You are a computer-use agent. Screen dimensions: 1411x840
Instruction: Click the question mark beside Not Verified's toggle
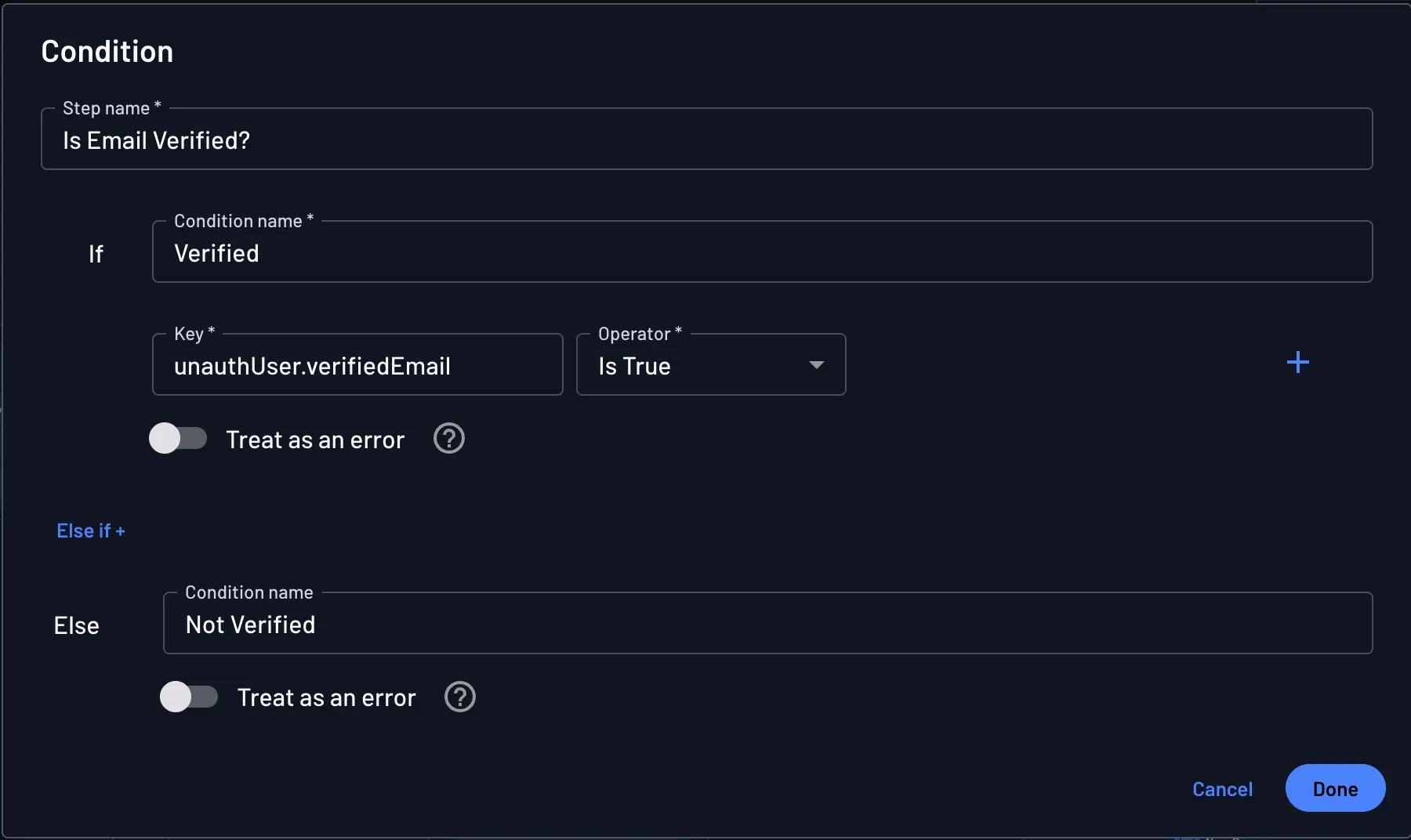[460, 697]
